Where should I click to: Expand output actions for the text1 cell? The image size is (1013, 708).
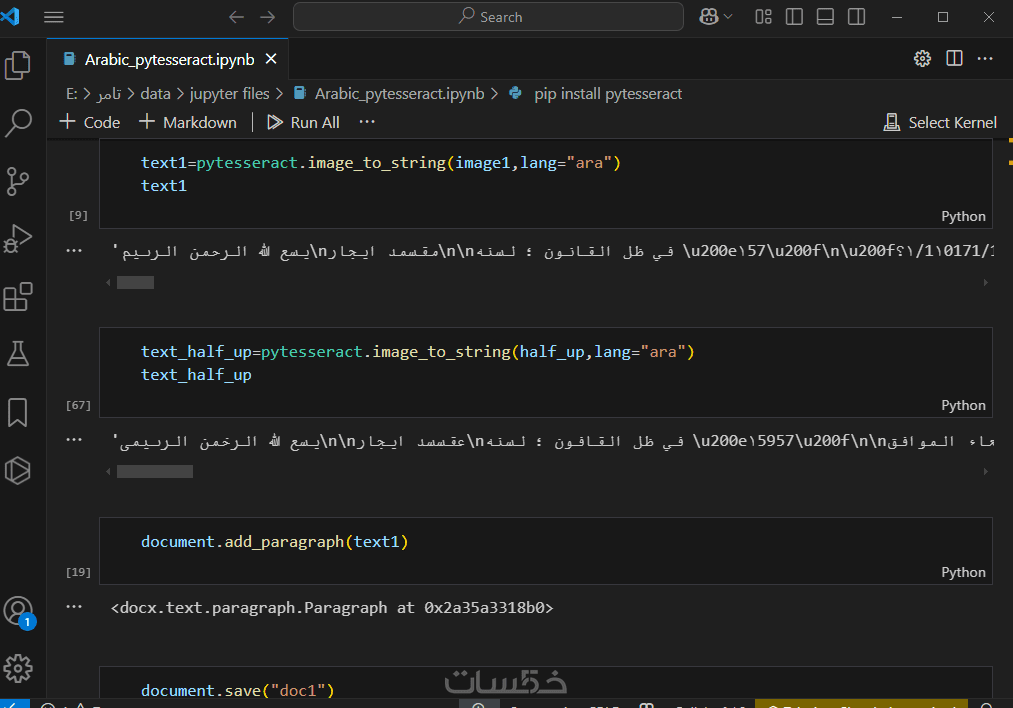(73, 251)
